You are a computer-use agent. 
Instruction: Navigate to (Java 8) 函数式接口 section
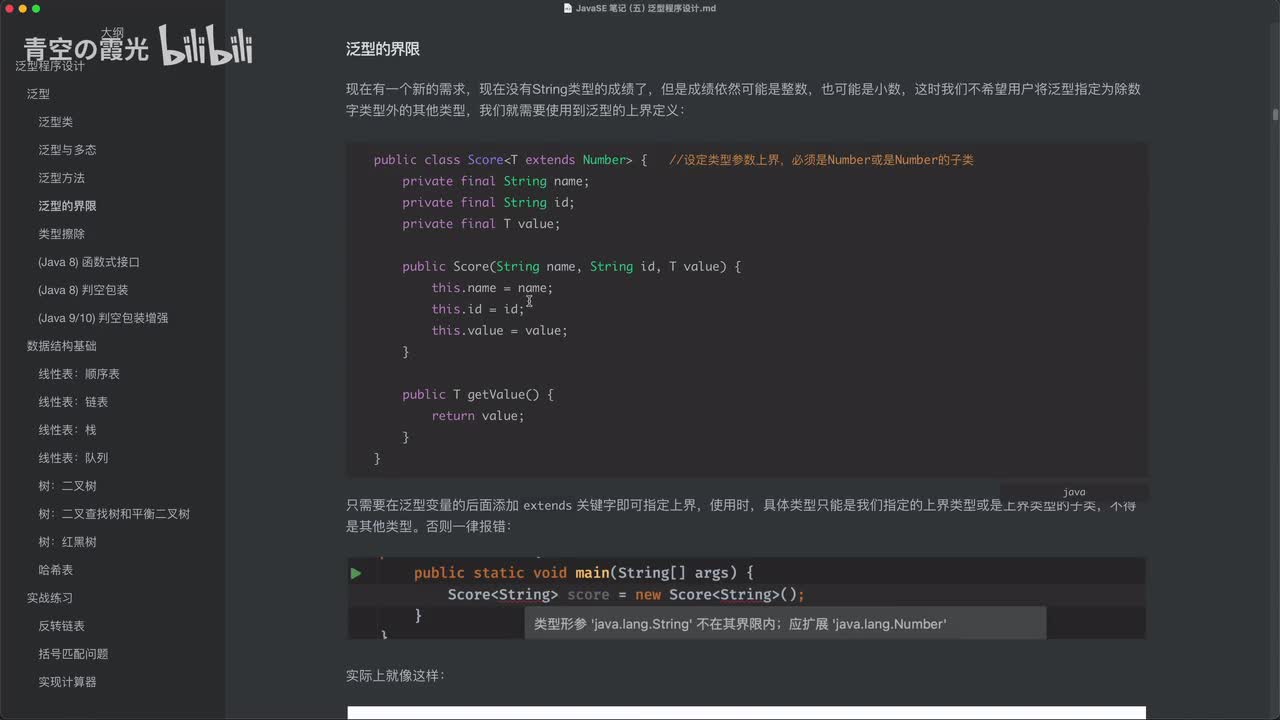(x=89, y=262)
